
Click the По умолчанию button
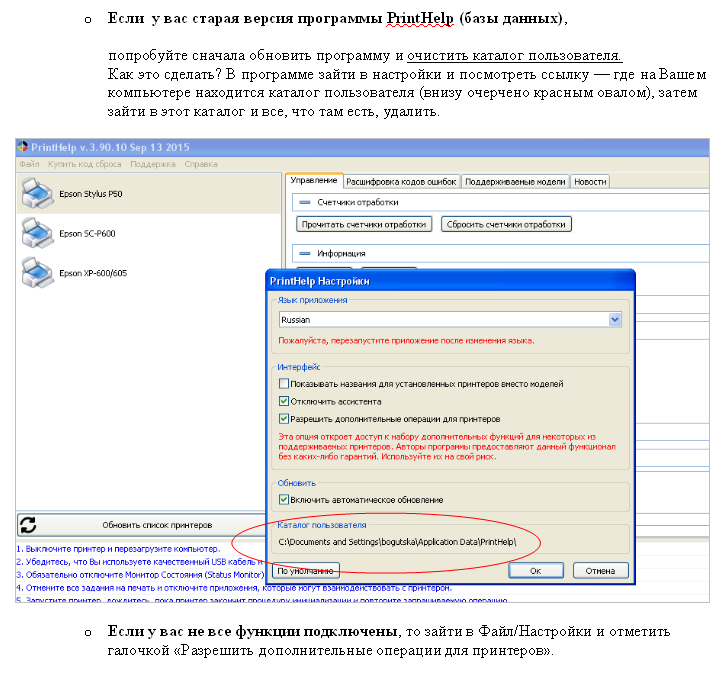[306, 570]
